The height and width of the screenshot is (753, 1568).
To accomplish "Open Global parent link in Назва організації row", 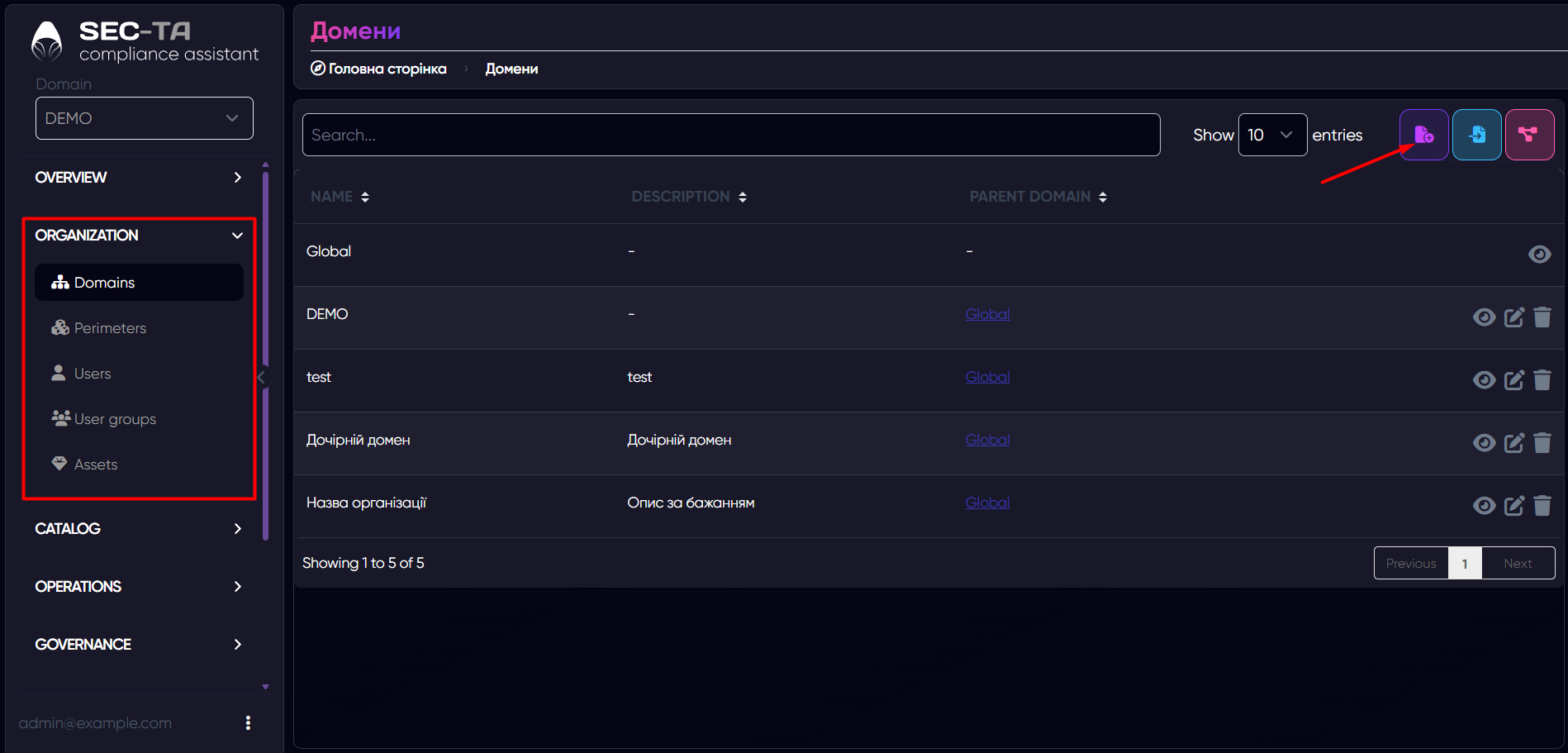I will click(x=987, y=503).
